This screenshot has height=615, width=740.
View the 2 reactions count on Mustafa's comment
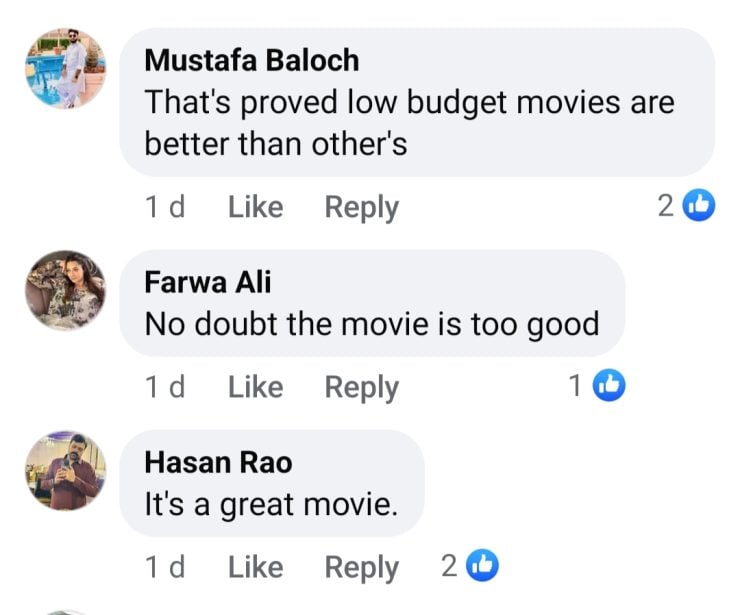coord(666,207)
